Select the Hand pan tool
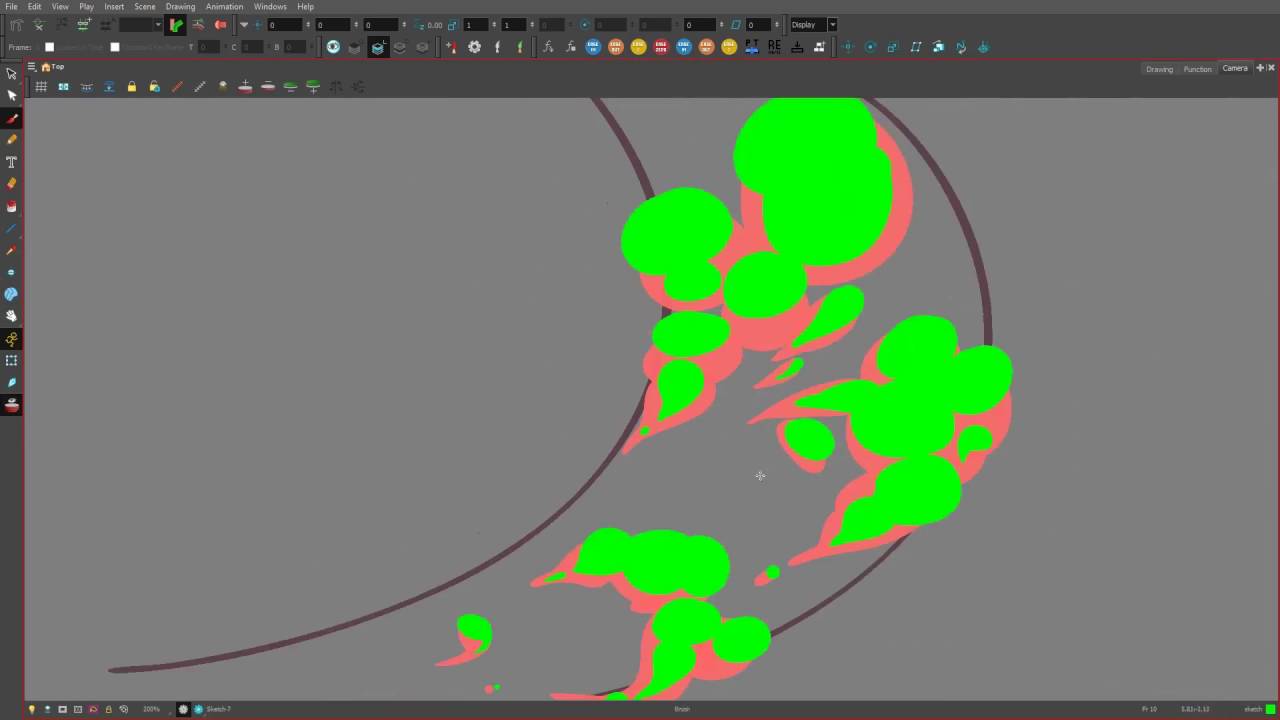The height and width of the screenshot is (720, 1280). click(x=12, y=316)
